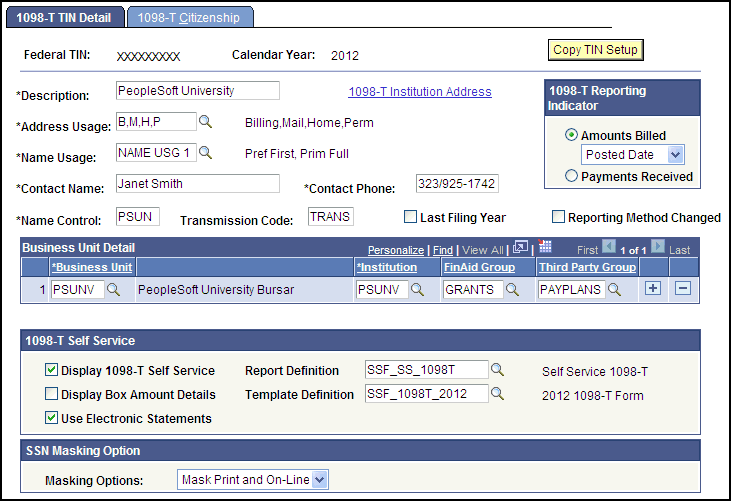The height and width of the screenshot is (501, 731).
Task: Open Address Usage lookup magnifier
Action: click(x=206, y=122)
